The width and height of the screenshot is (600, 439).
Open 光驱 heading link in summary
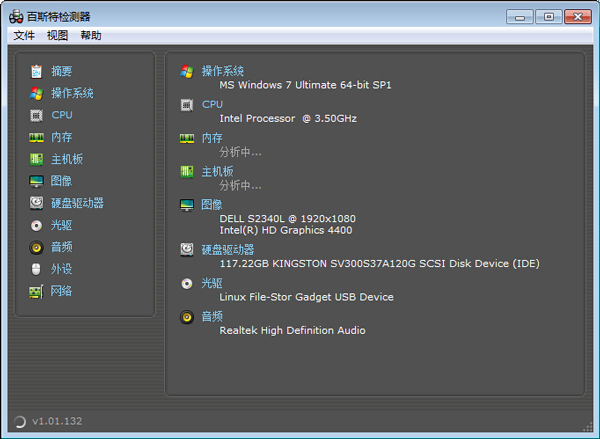[212, 283]
